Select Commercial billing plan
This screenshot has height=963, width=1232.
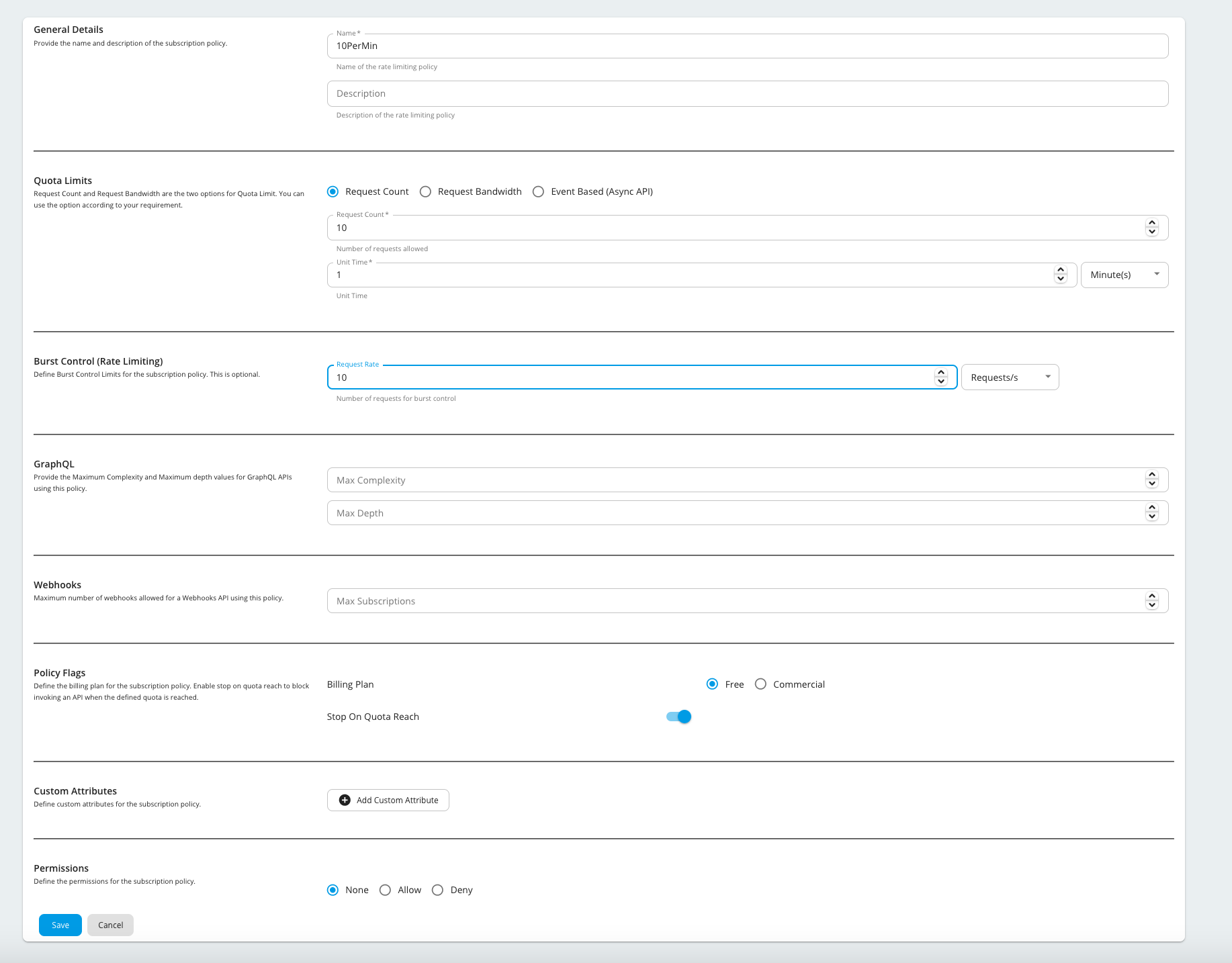760,684
